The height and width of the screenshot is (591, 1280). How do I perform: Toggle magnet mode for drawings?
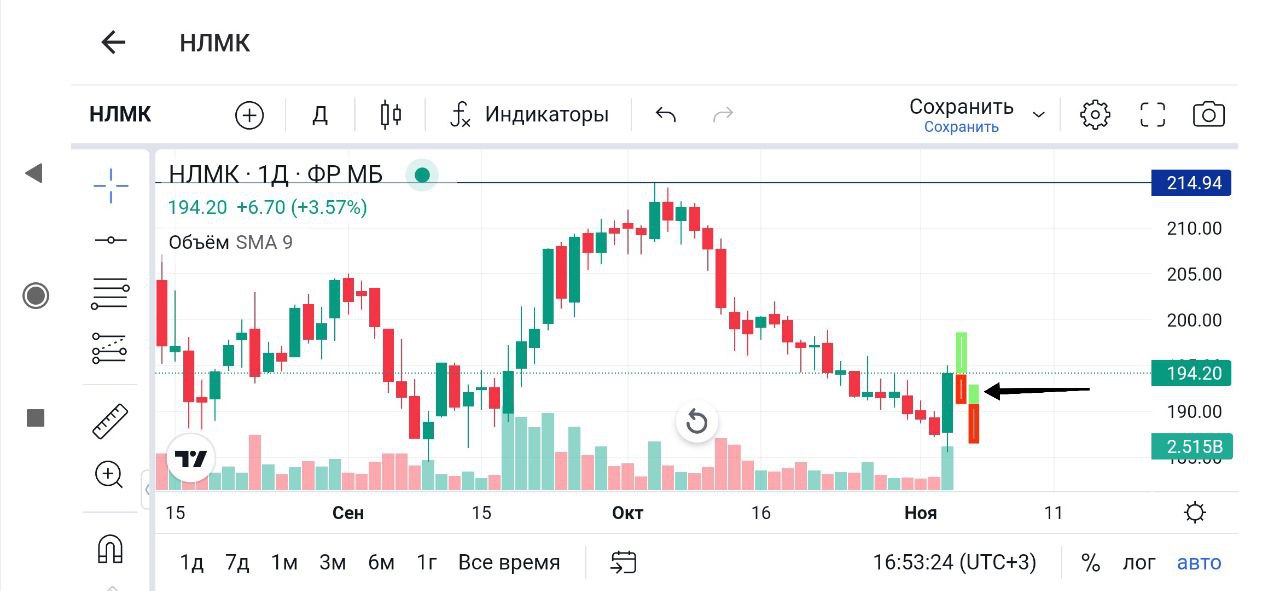click(x=110, y=548)
